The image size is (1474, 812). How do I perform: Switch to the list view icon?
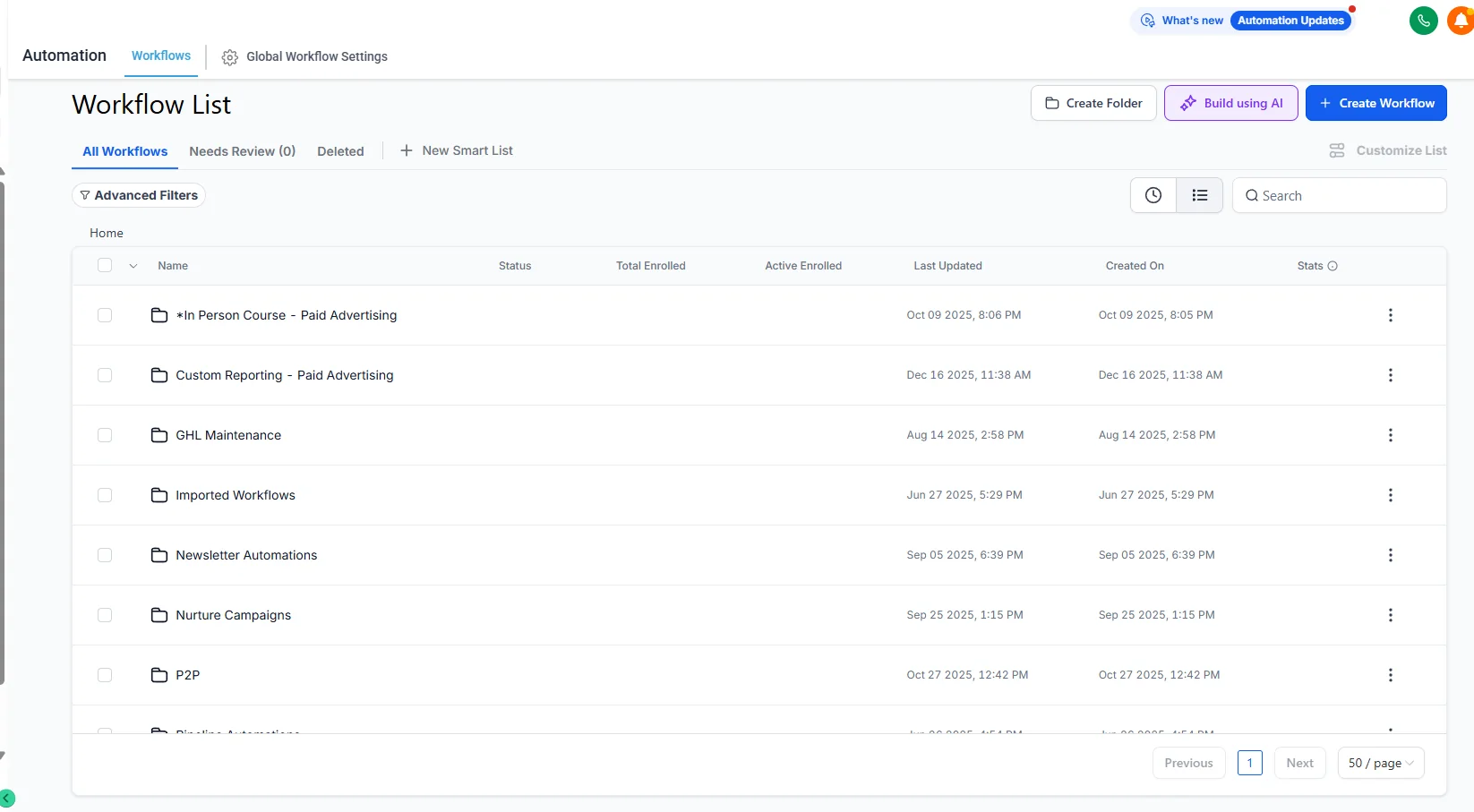(1200, 195)
